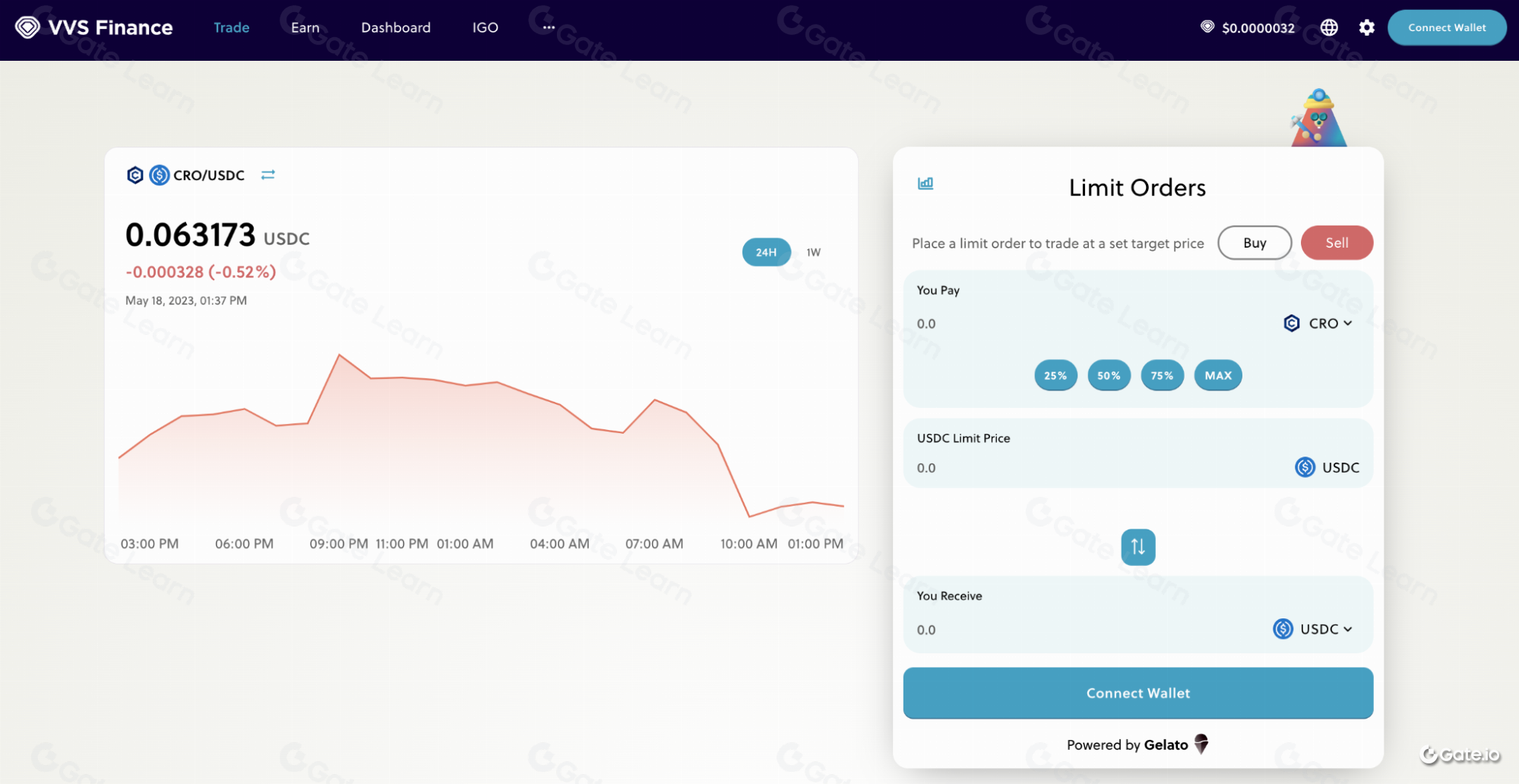Open the more options ellipsis menu
1519x784 pixels.
coord(549,27)
